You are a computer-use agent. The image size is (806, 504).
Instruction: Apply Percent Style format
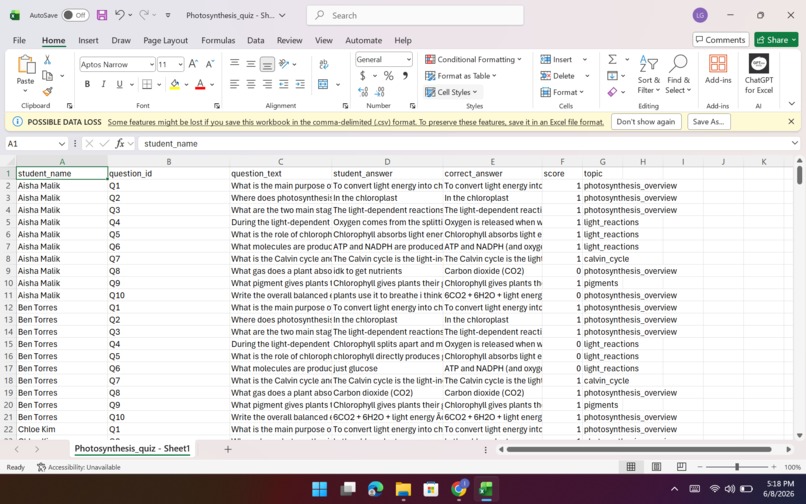point(389,76)
